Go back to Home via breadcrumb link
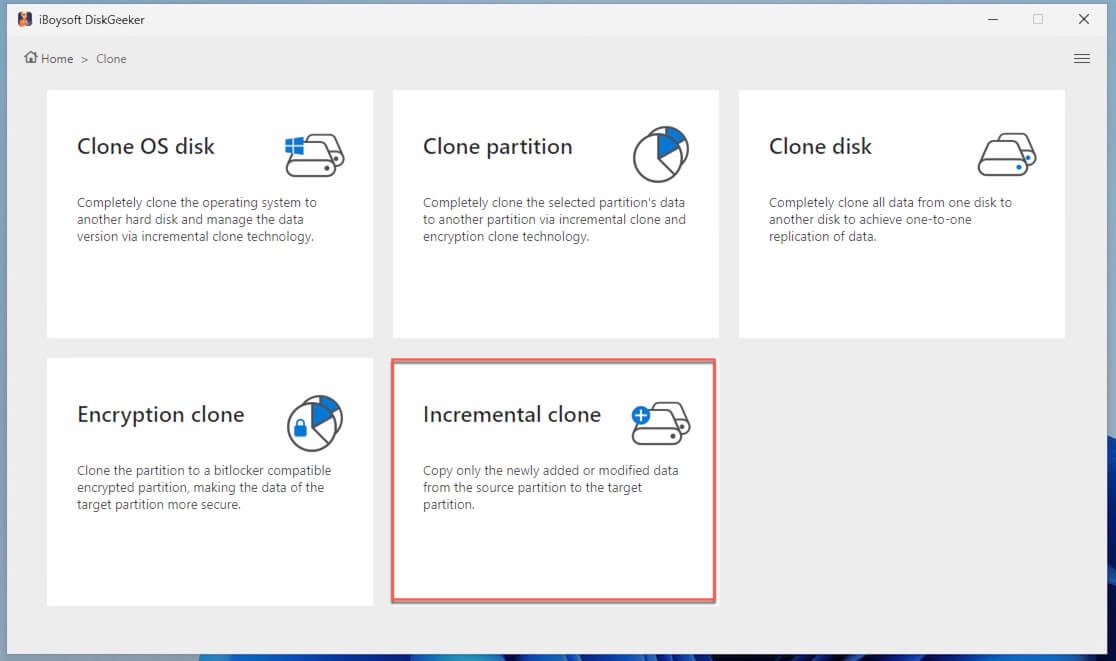This screenshot has width=1116, height=661. (57, 58)
